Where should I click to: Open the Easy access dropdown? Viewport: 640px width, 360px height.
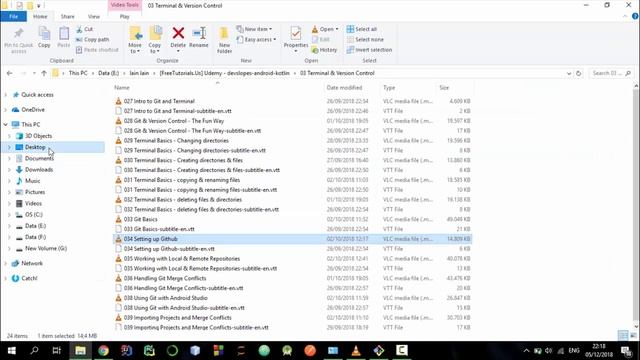(256, 40)
